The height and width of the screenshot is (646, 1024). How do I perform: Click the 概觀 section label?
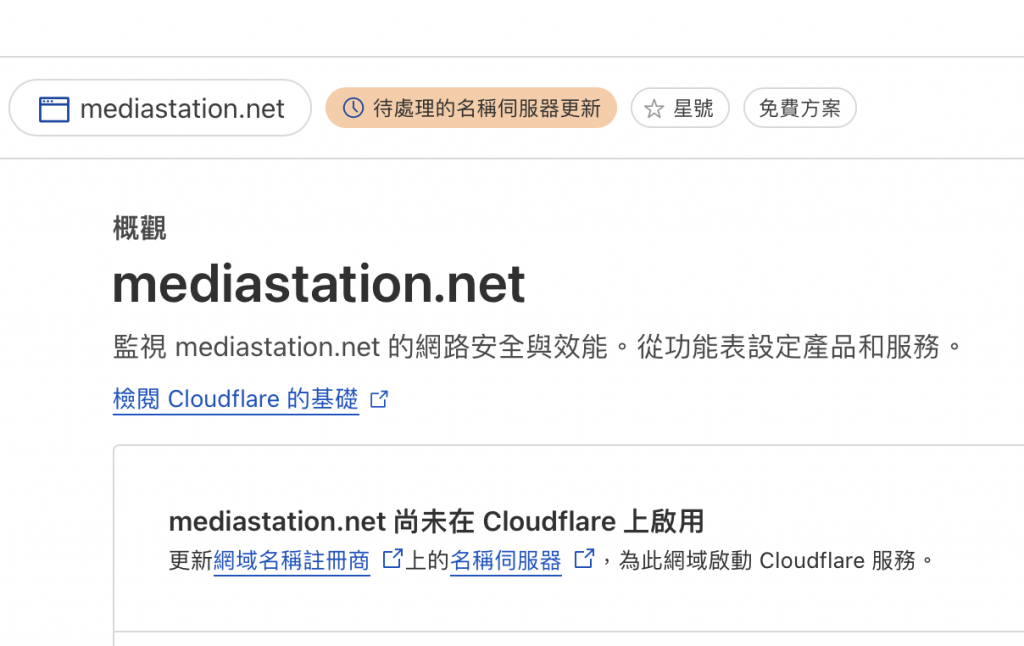tap(139, 229)
